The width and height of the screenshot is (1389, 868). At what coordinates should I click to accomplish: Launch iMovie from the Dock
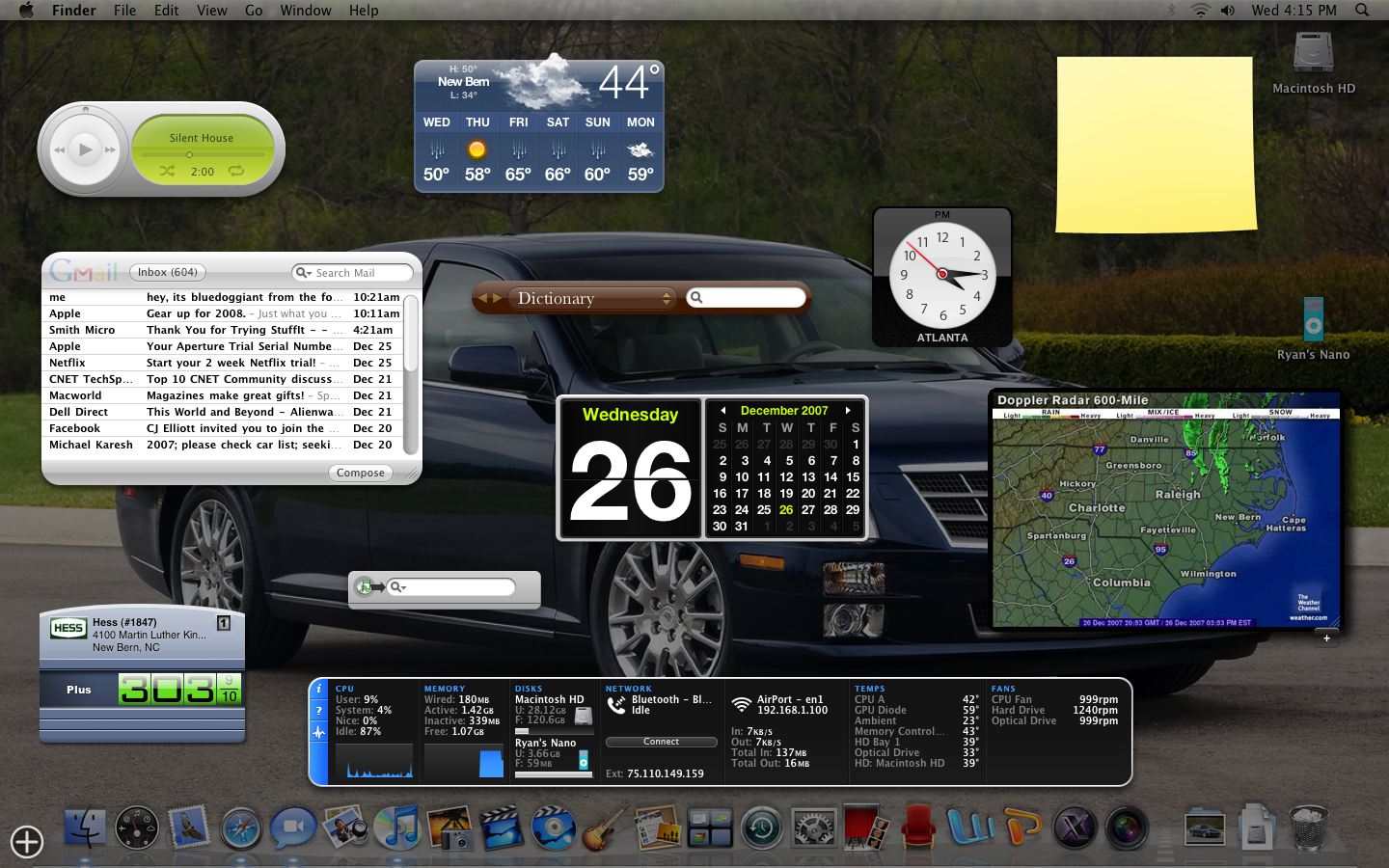pos(502,827)
